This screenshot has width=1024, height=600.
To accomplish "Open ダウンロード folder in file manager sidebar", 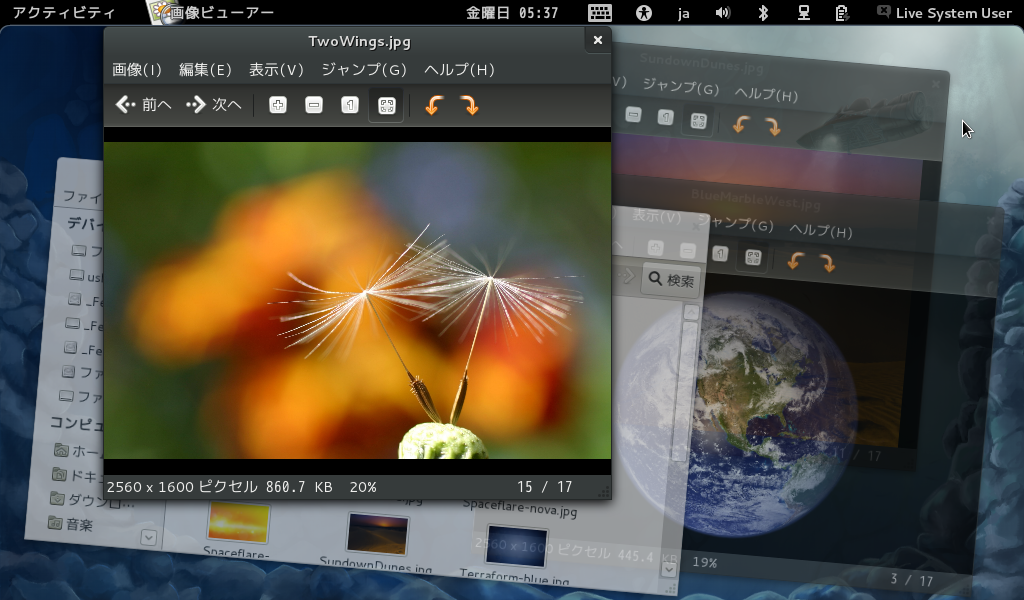I will point(92,500).
